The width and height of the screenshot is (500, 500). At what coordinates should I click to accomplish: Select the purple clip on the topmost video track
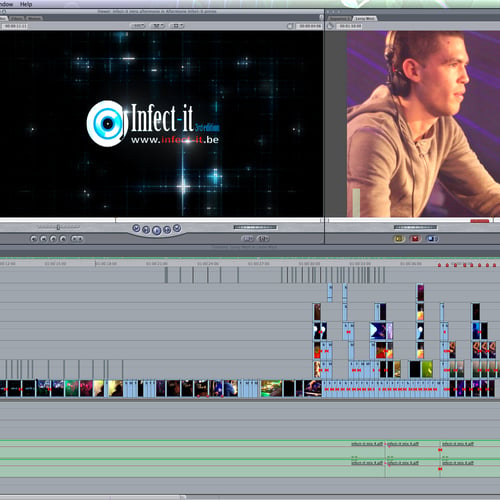[421, 293]
